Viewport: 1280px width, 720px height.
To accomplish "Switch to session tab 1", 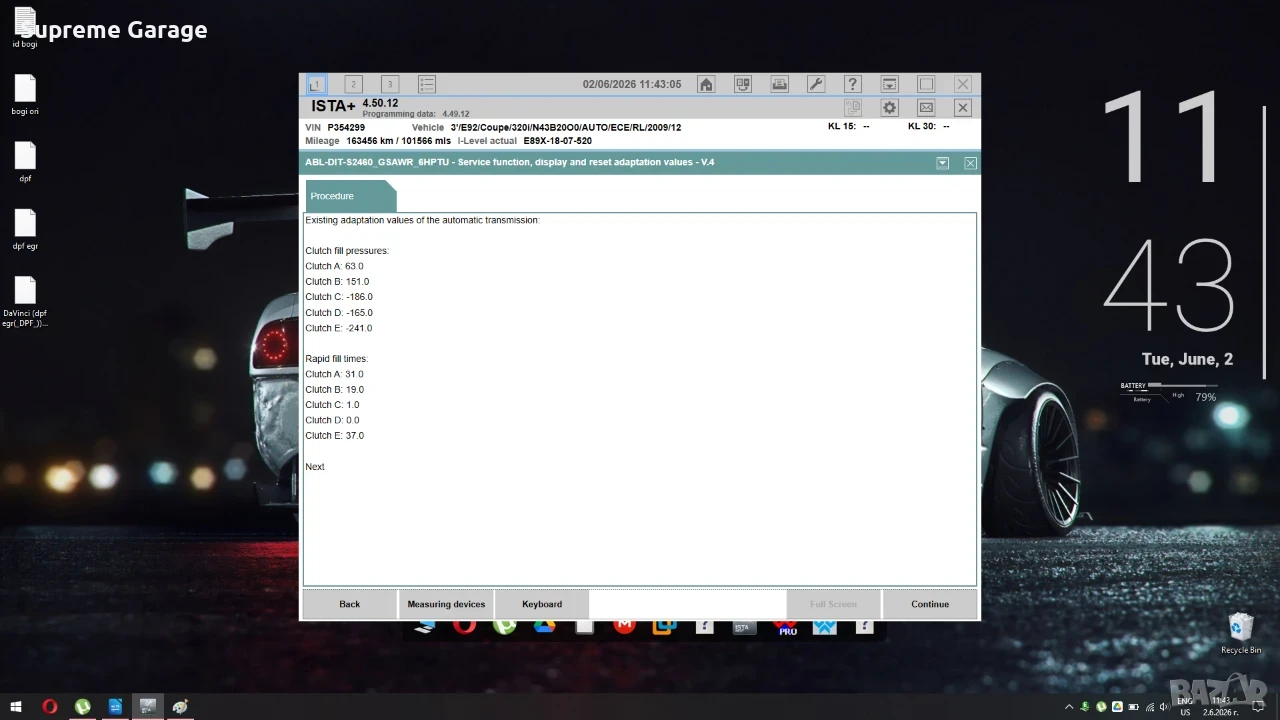I will click(316, 84).
